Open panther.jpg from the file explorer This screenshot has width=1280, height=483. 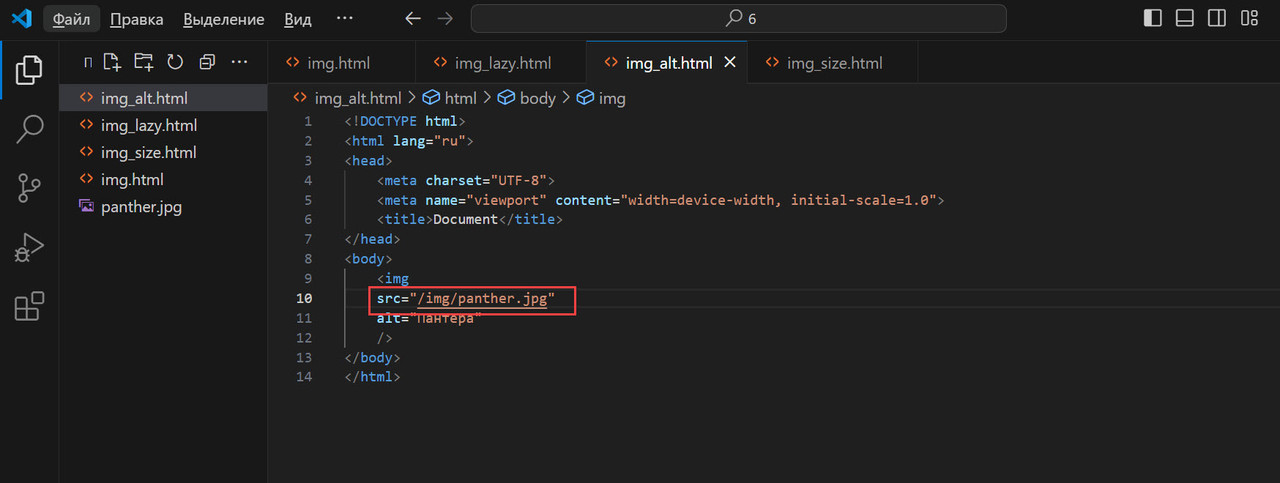(163, 207)
